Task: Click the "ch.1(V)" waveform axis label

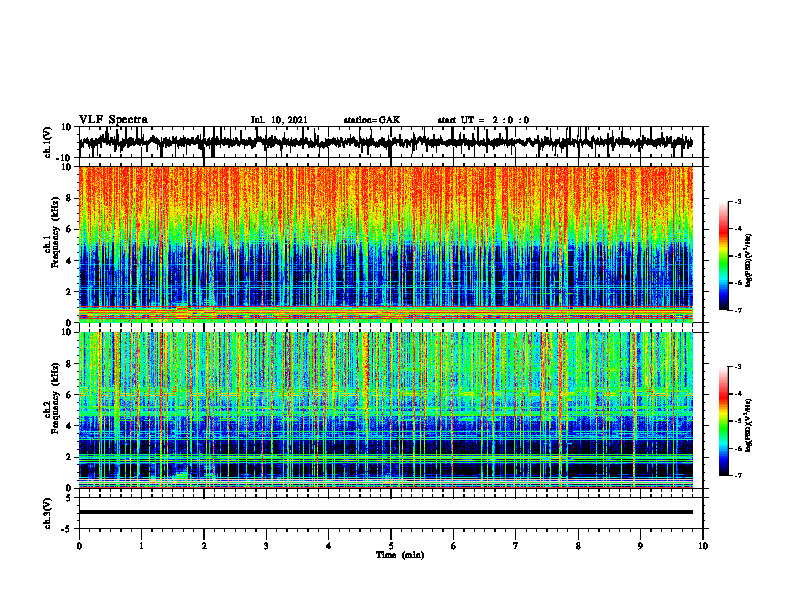Action: [48, 142]
